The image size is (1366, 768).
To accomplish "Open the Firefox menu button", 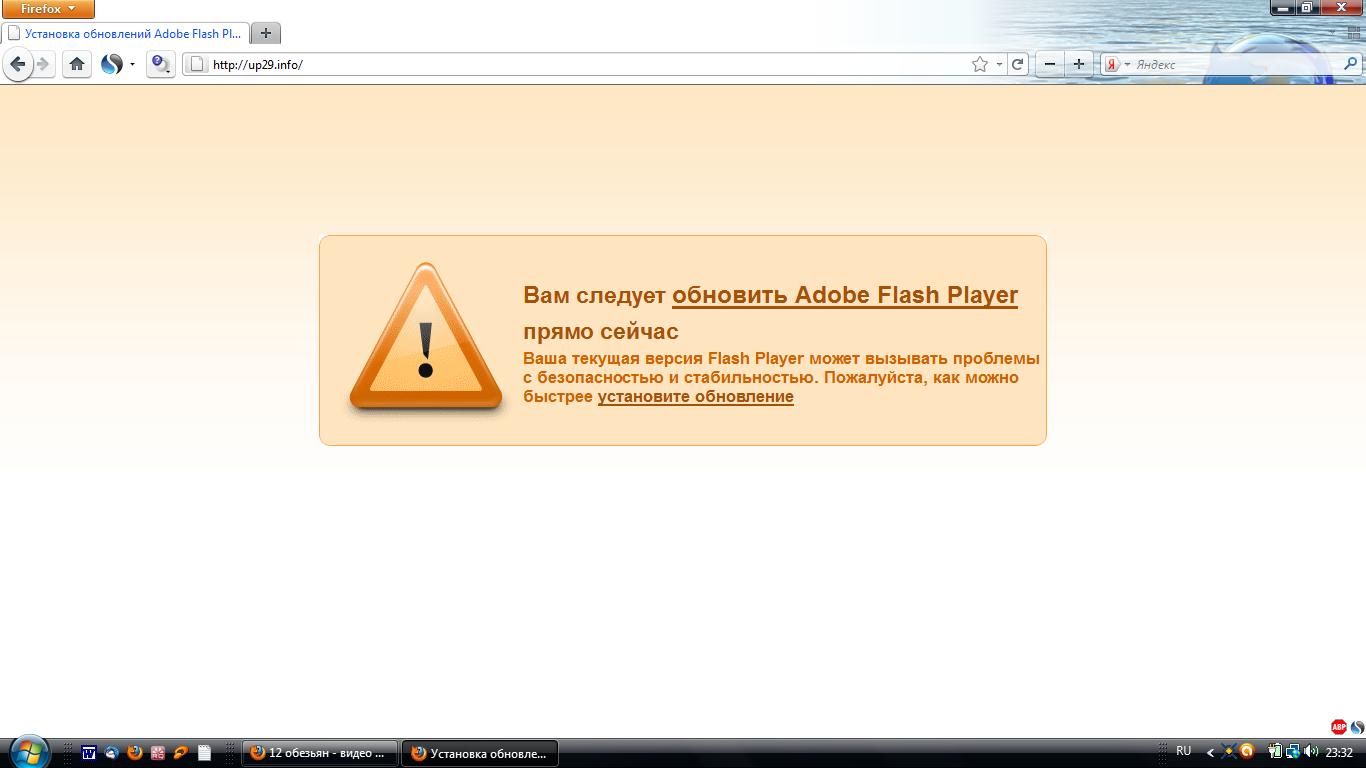I will click(x=48, y=9).
